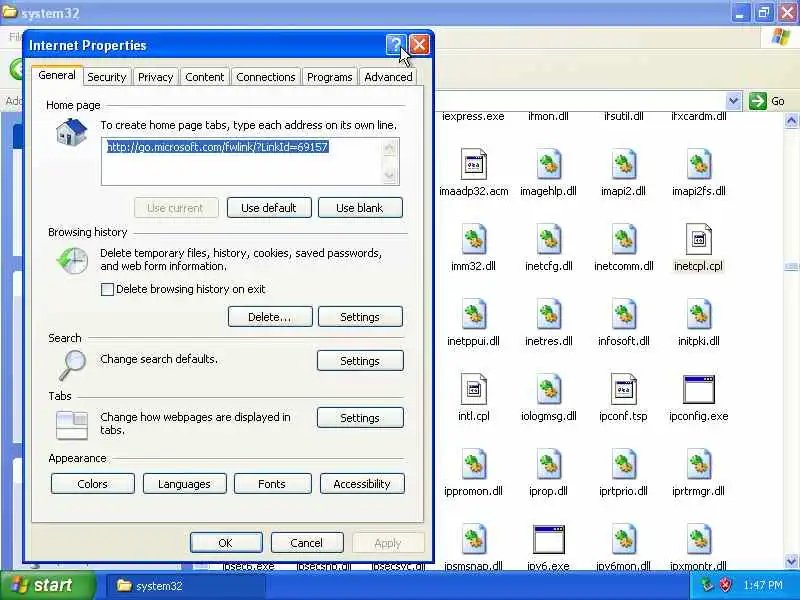Select the ipconf.tsp file icon
This screenshot has height=600, width=800.
(x=623, y=389)
